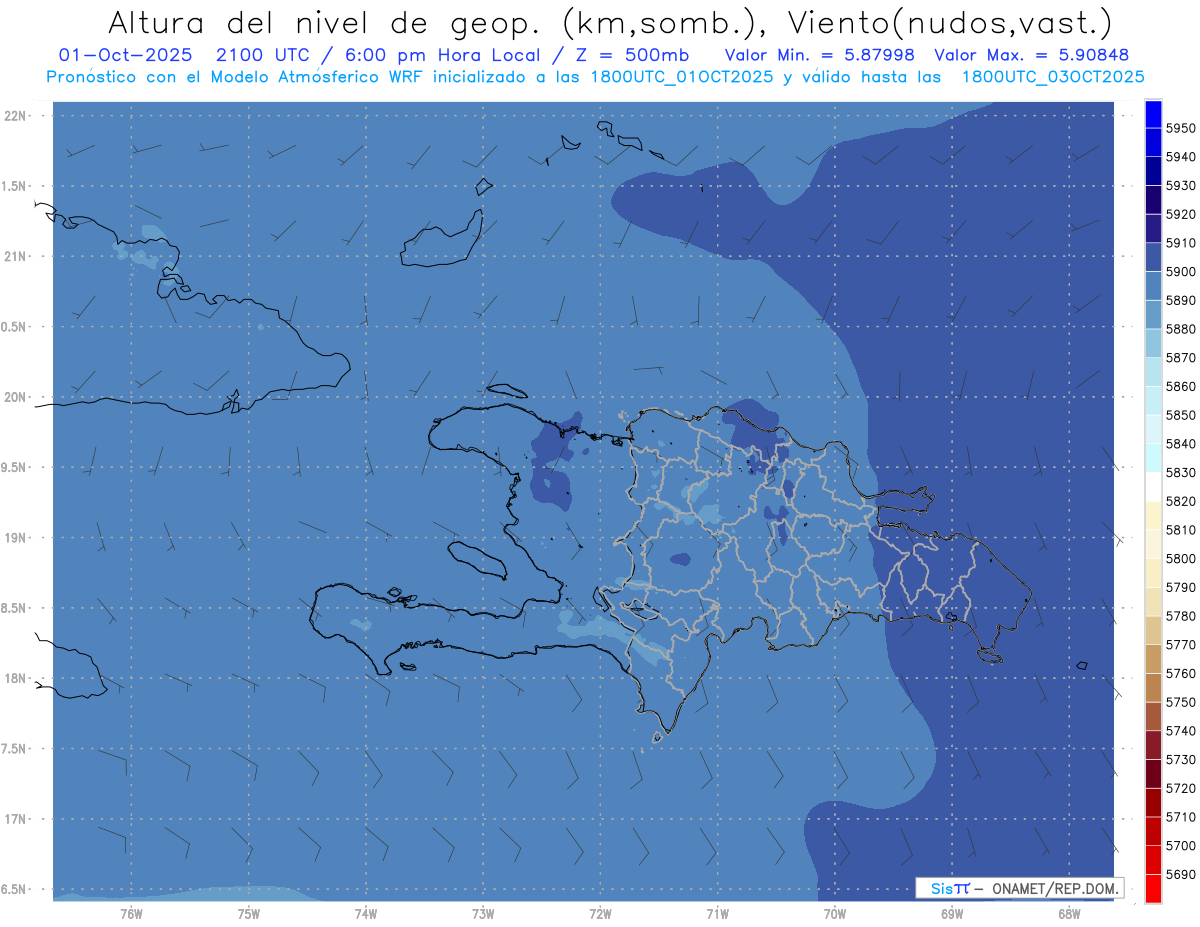
Task: Click the 5890 color bar value
Action: (x=1180, y=300)
